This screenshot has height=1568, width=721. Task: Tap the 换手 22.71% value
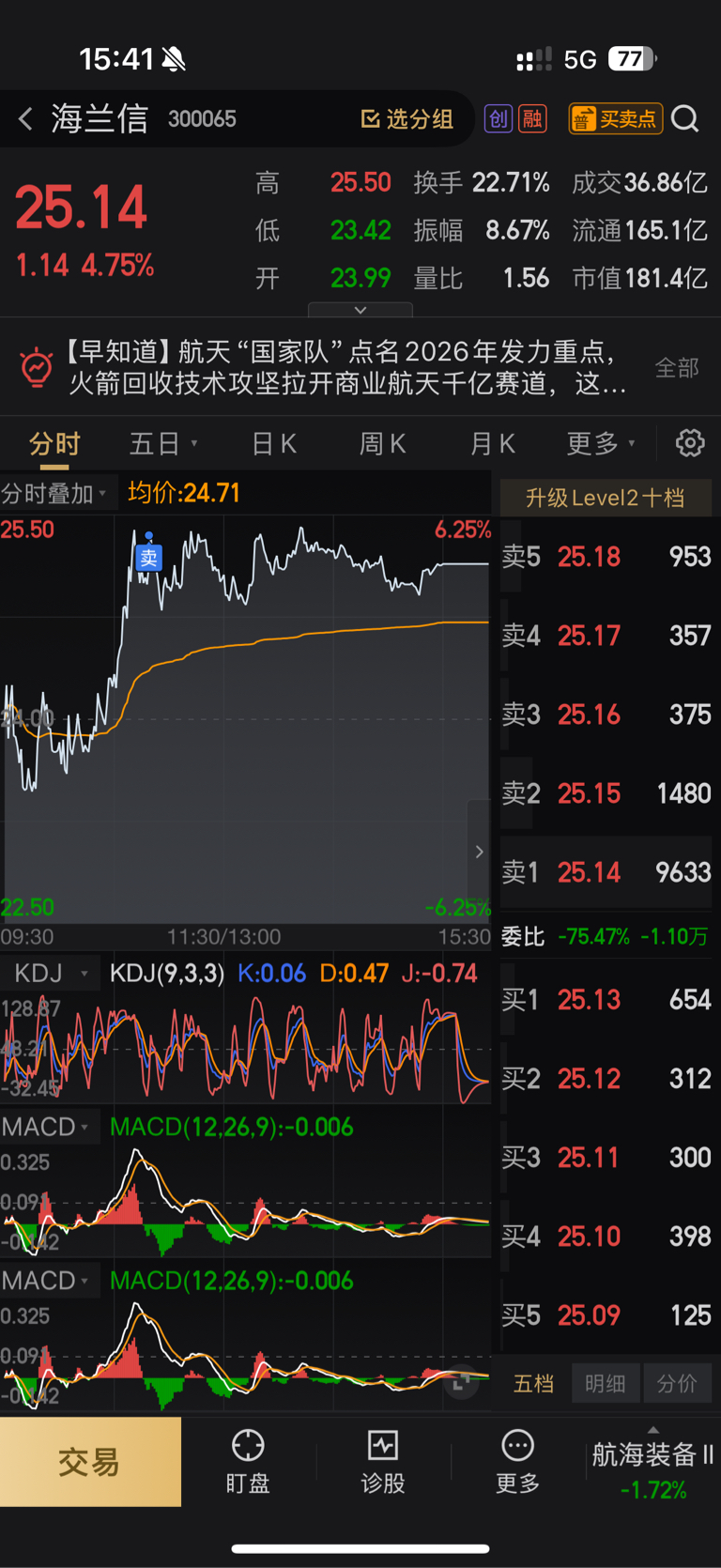(x=482, y=182)
